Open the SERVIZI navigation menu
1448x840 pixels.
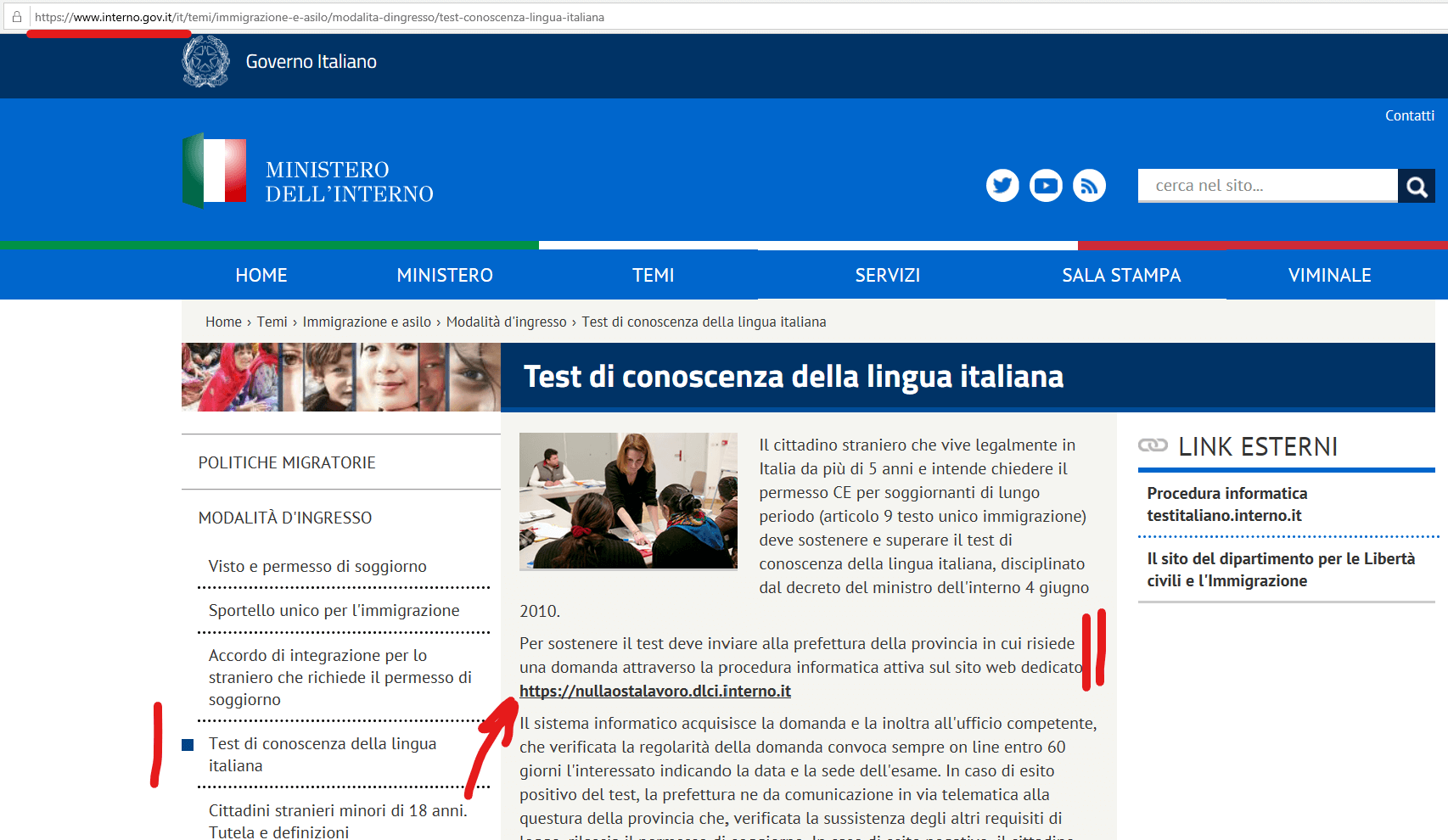click(x=887, y=275)
